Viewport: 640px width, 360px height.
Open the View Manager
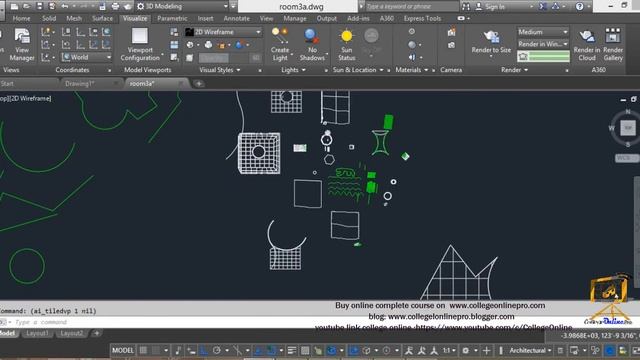coord(22,44)
